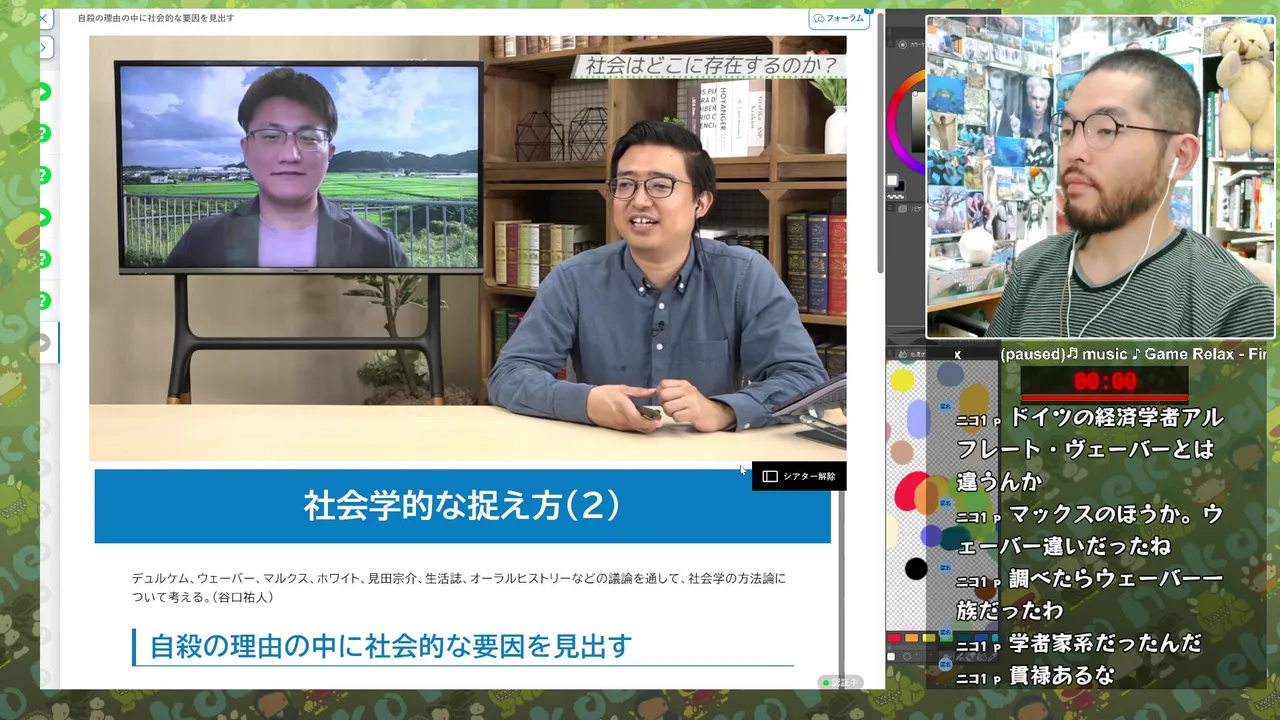Click the comment 学者家系だったんだ

1105,643
